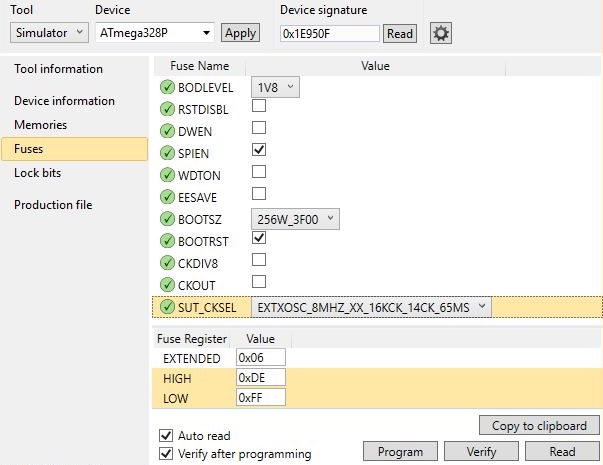
Task: Click green check icon next to WDTON
Action: click(x=167, y=173)
